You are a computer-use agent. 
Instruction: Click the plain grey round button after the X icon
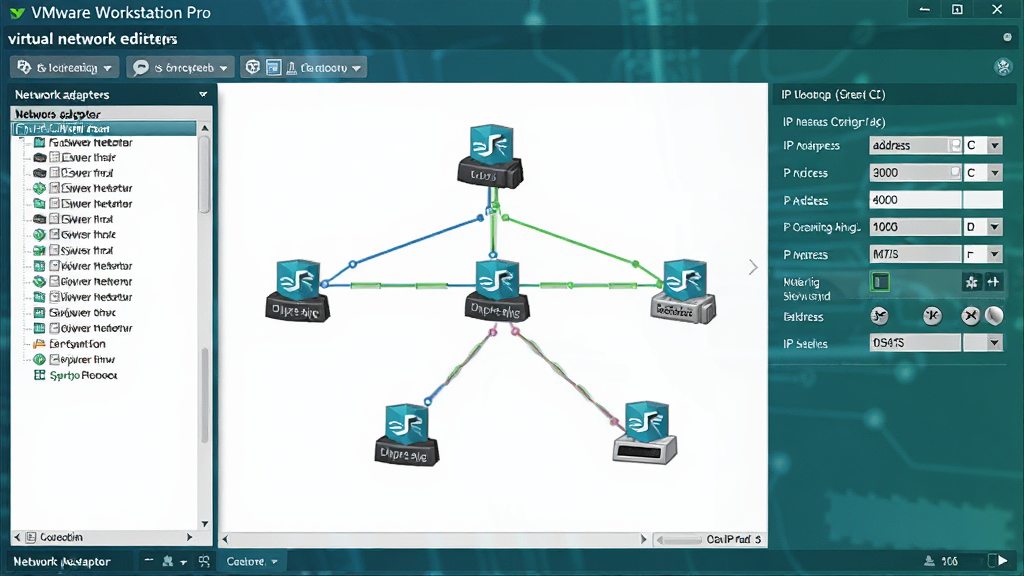pyautogui.click(x=994, y=316)
